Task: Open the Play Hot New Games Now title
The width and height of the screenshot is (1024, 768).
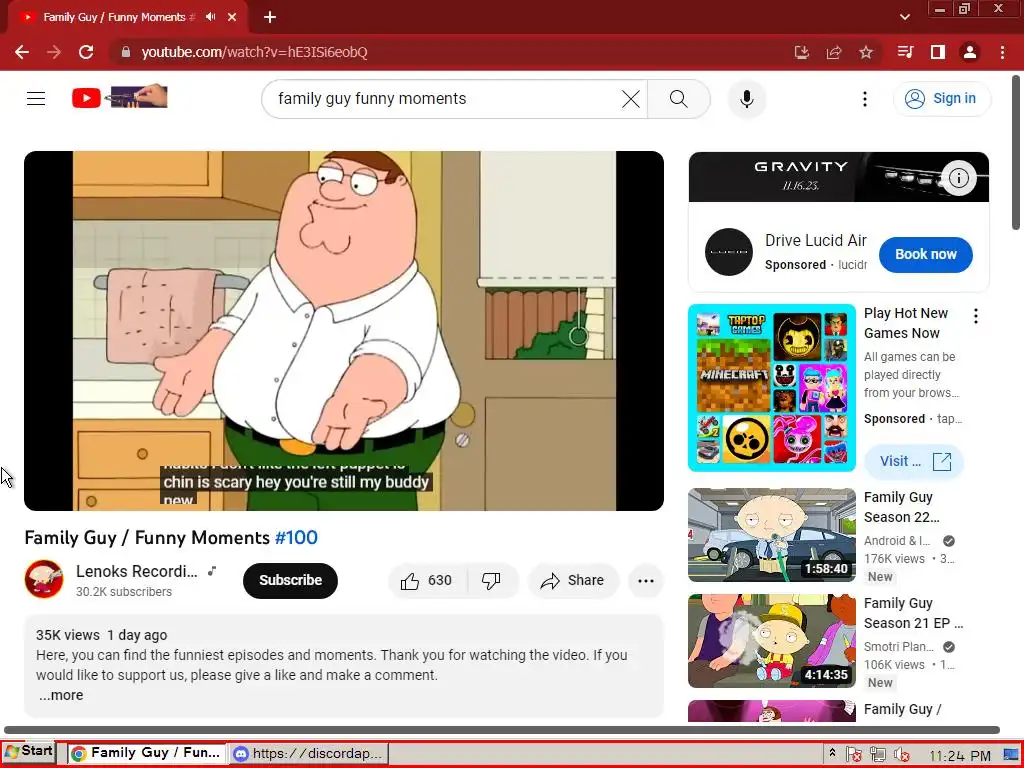Action: (905, 323)
